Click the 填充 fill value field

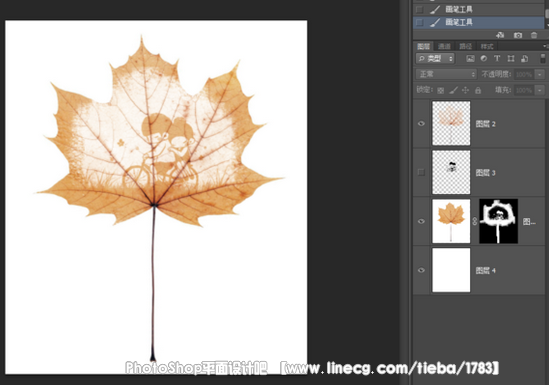pos(524,90)
